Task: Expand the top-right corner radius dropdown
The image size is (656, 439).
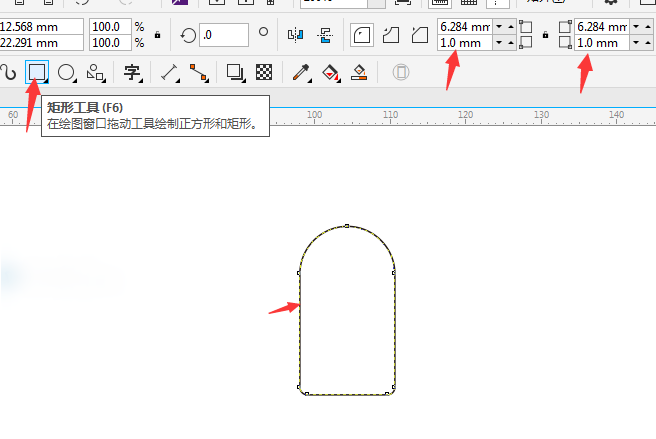Action: click(637, 26)
